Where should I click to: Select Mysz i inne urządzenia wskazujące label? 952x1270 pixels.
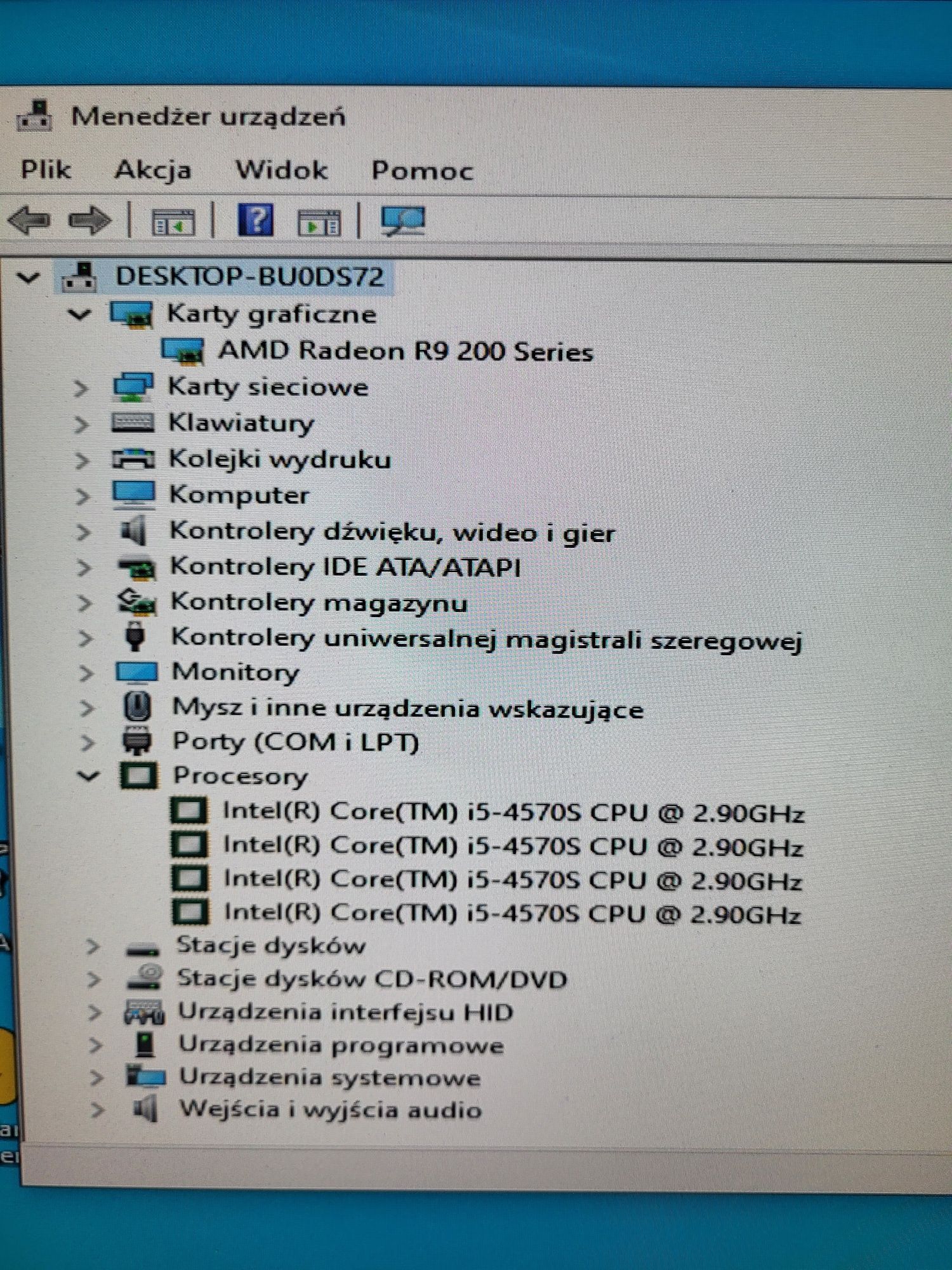point(408,708)
